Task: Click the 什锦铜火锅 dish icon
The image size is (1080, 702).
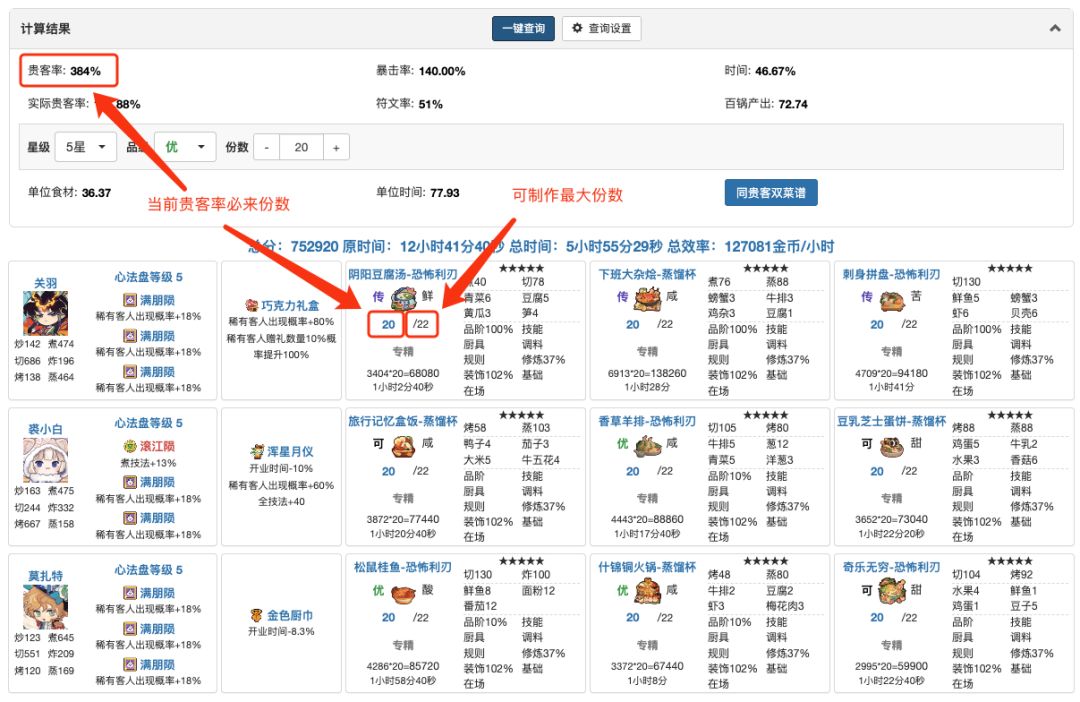Action: (x=647, y=592)
